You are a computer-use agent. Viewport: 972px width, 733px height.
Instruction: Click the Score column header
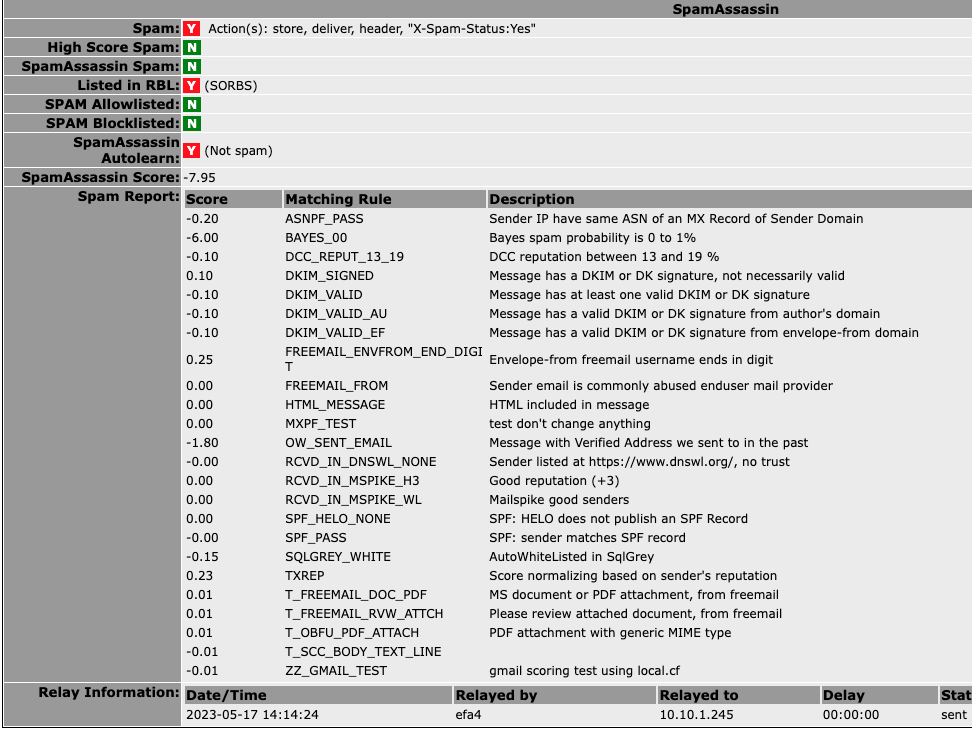[204, 199]
